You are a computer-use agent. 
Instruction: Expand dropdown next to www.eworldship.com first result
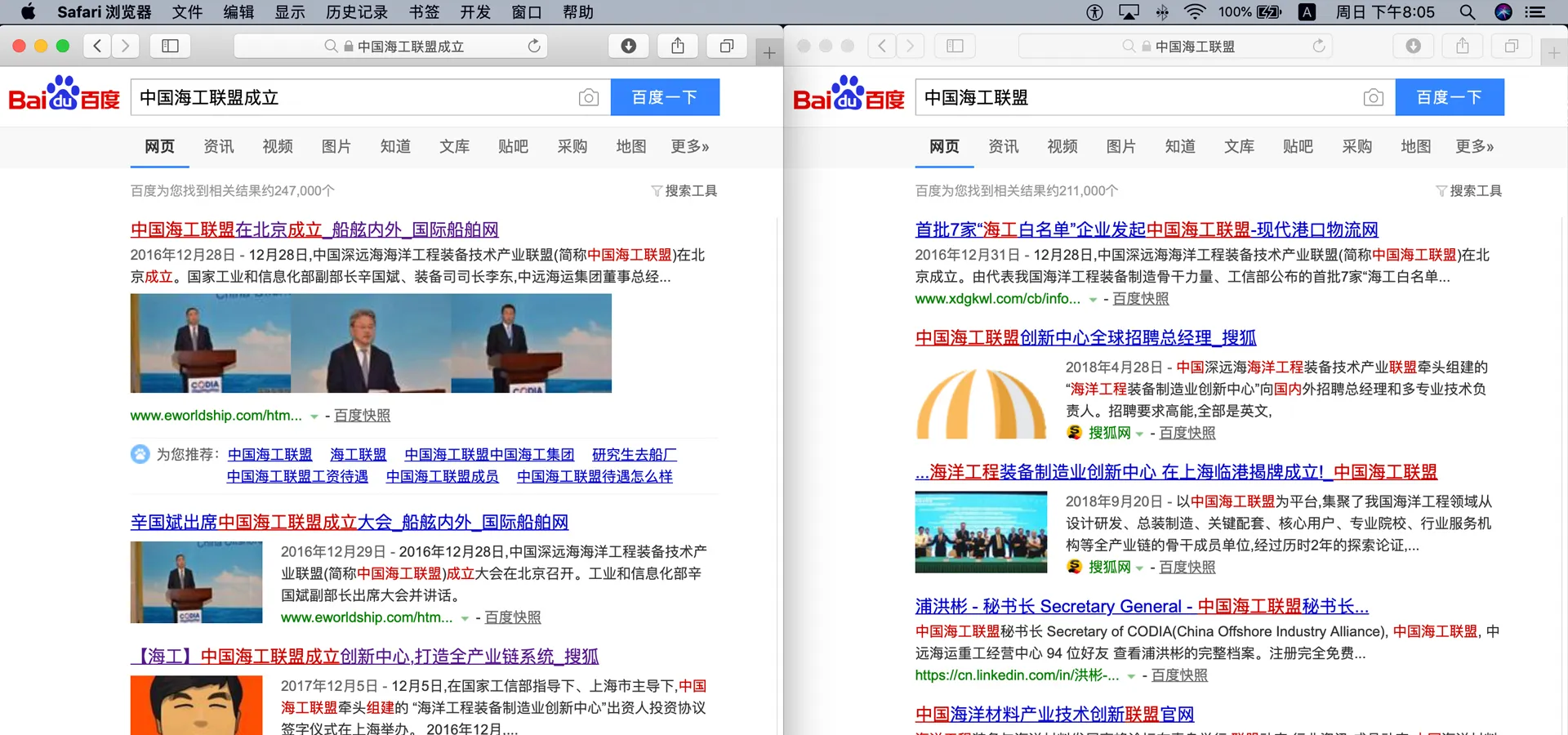tap(314, 416)
